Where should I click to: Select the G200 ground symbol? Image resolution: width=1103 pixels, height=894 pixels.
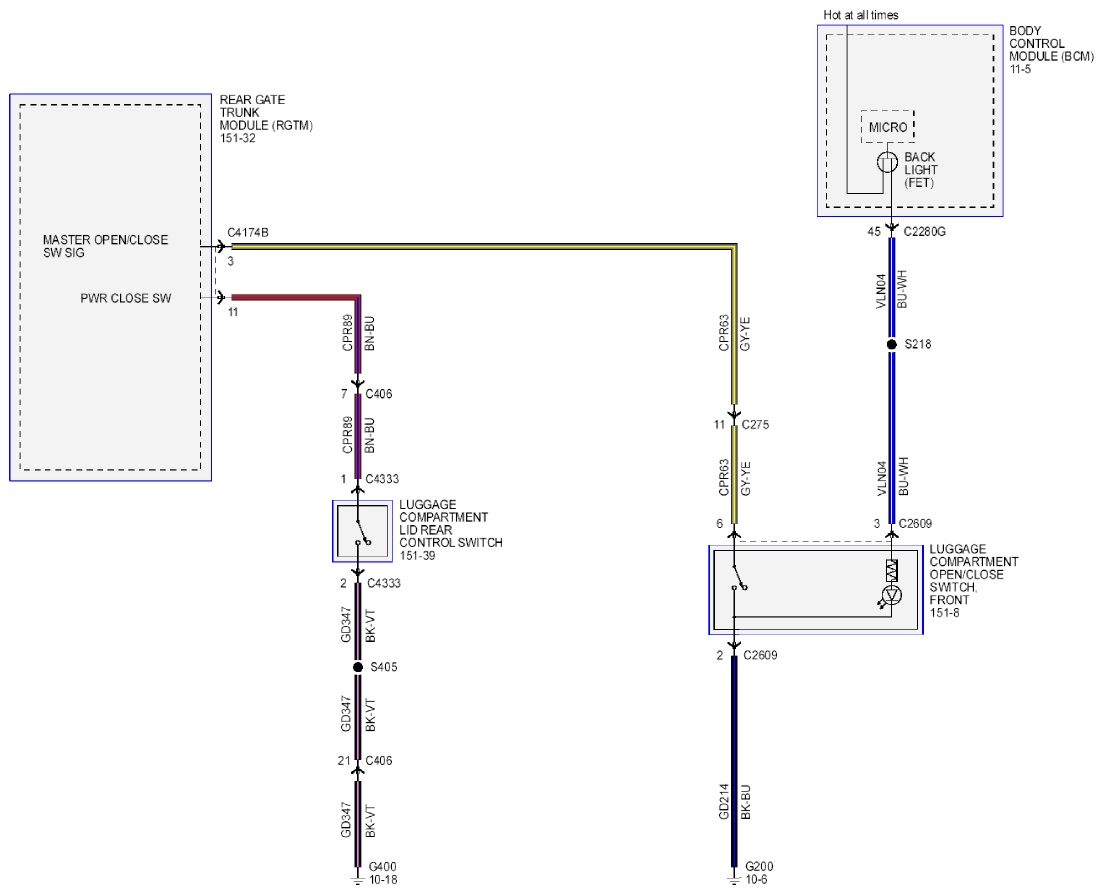pyautogui.click(x=734, y=881)
